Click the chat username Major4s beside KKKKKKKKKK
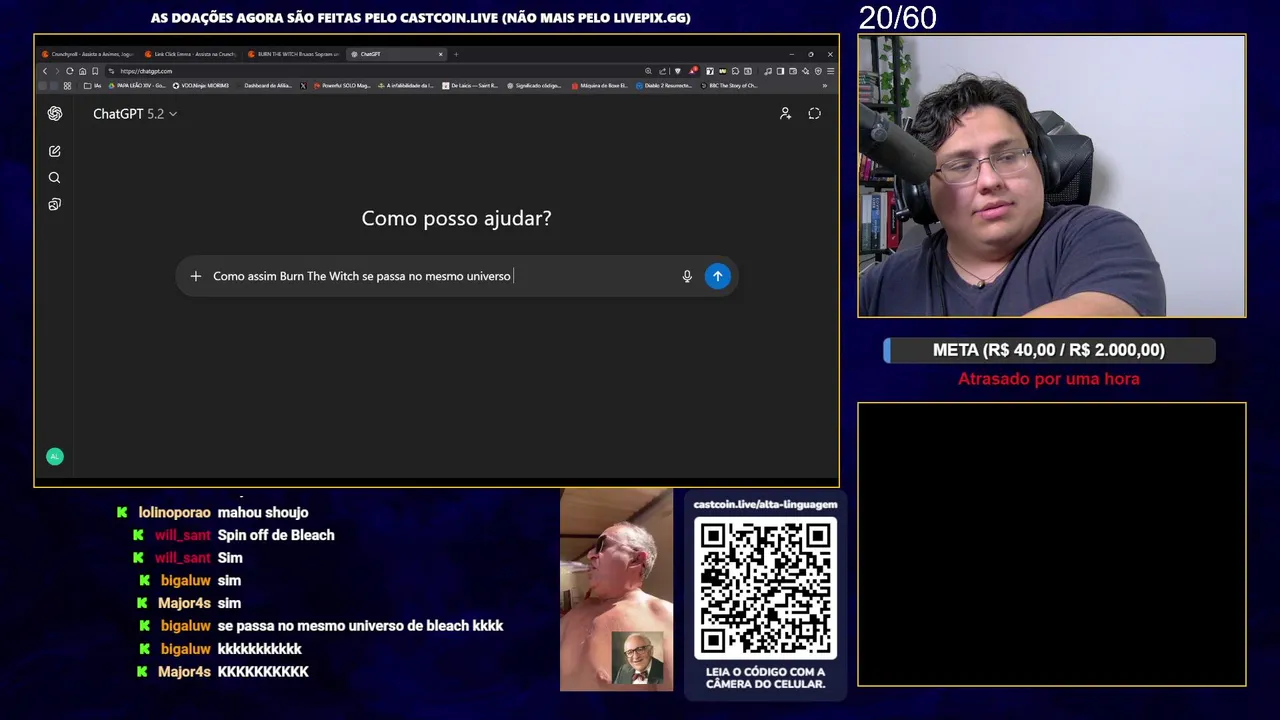Image resolution: width=1280 pixels, height=720 pixels. tap(184, 672)
